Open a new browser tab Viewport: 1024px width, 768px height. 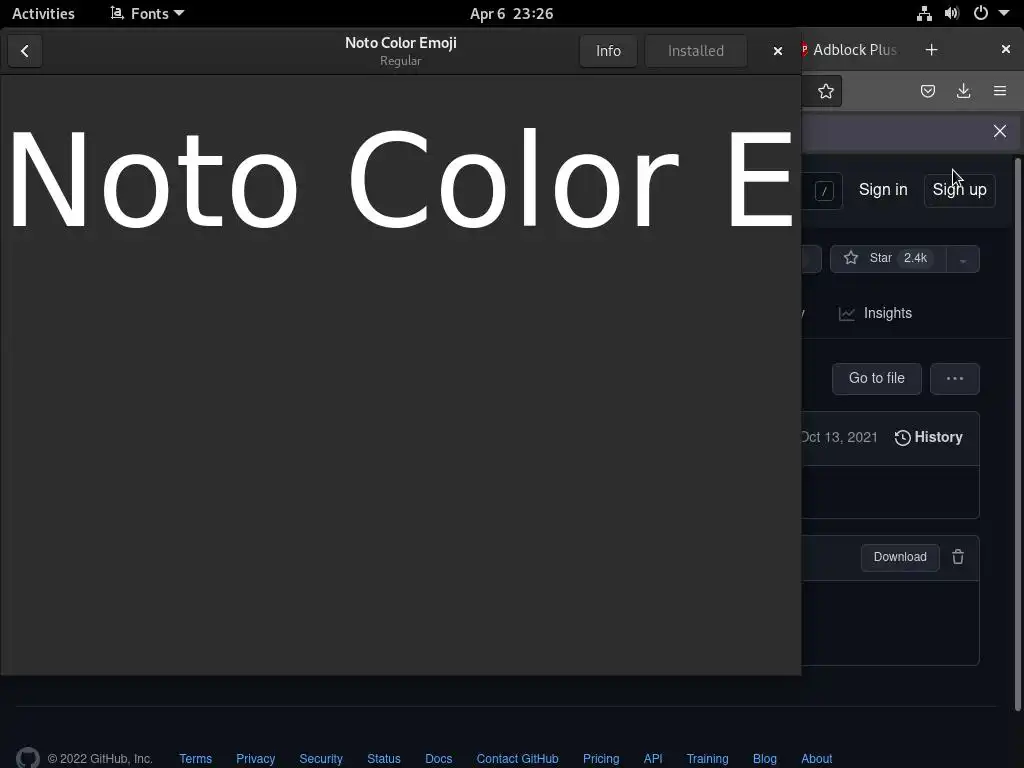[931, 50]
